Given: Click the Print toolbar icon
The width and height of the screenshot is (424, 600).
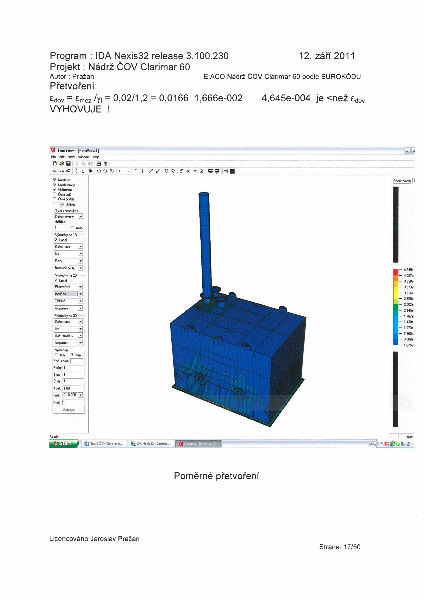Looking at the screenshot, I should coord(99,163).
